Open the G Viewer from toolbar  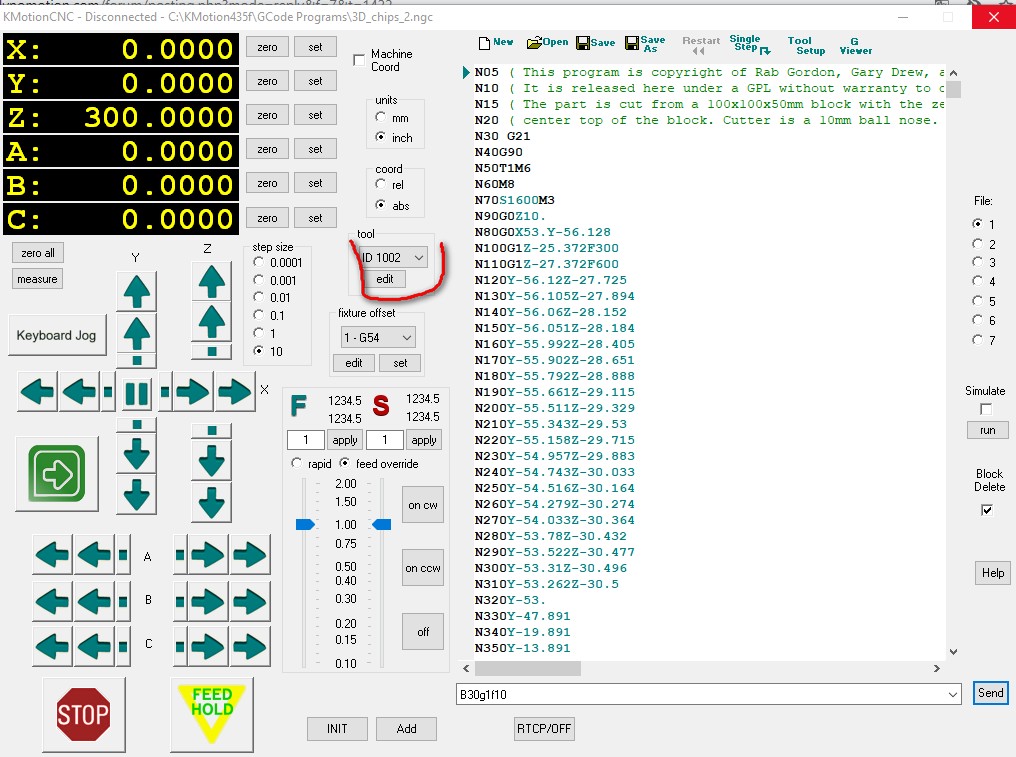tap(855, 45)
